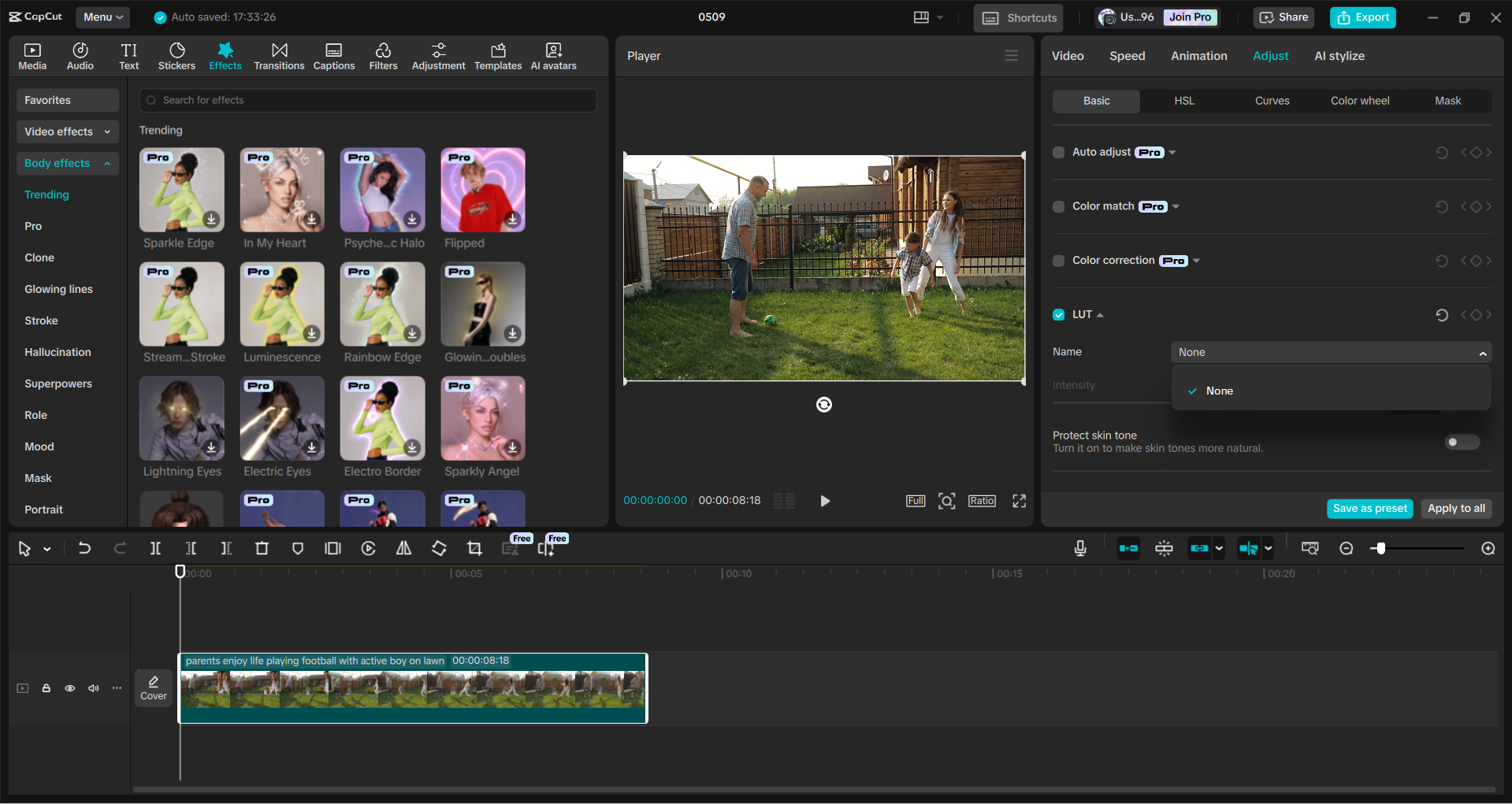Click the Mirror icon in the timeline toolbar
Image resolution: width=1512 pixels, height=804 pixels.
coord(403,548)
